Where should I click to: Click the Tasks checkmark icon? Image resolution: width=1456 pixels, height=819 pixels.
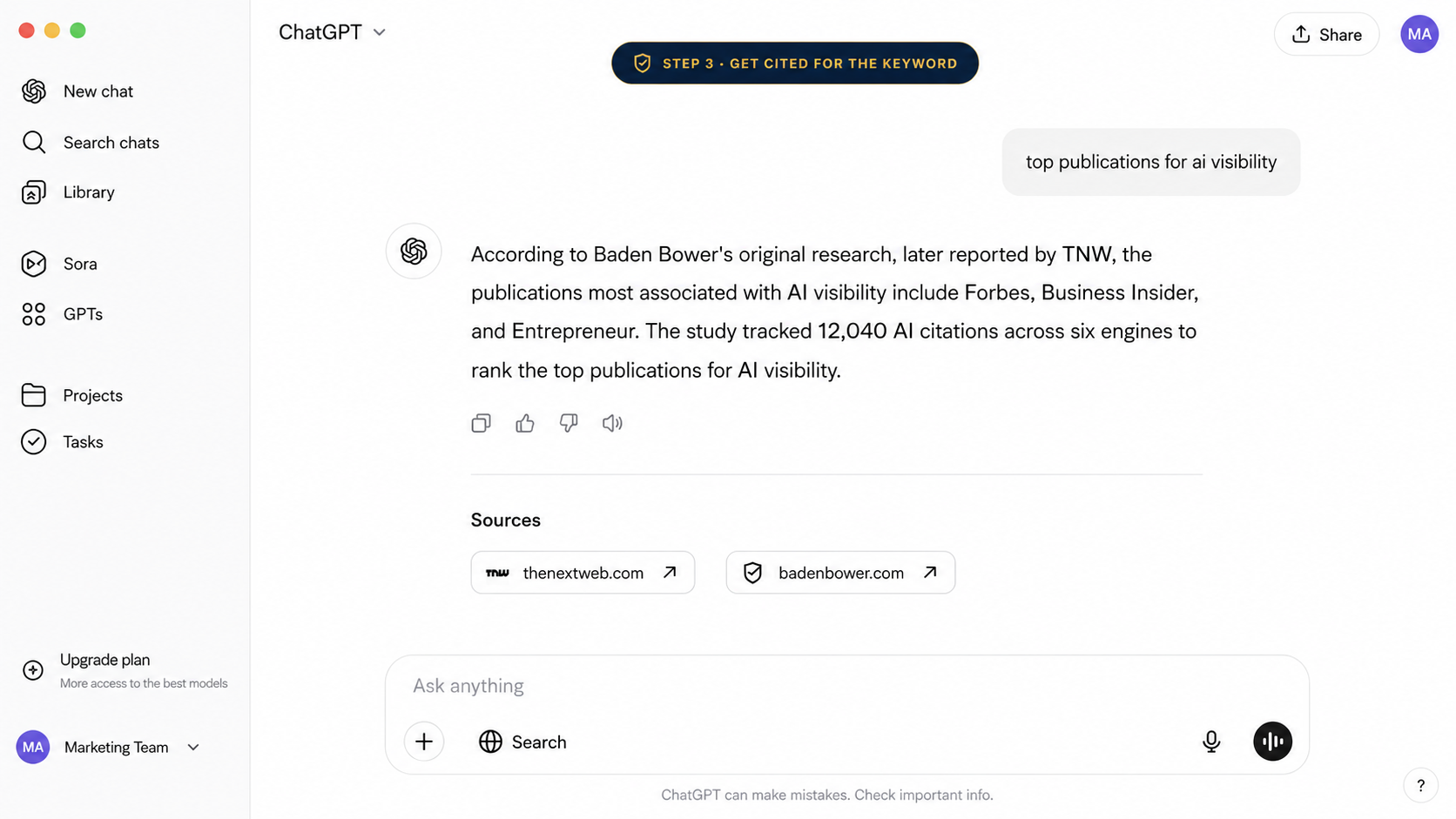tap(34, 442)
